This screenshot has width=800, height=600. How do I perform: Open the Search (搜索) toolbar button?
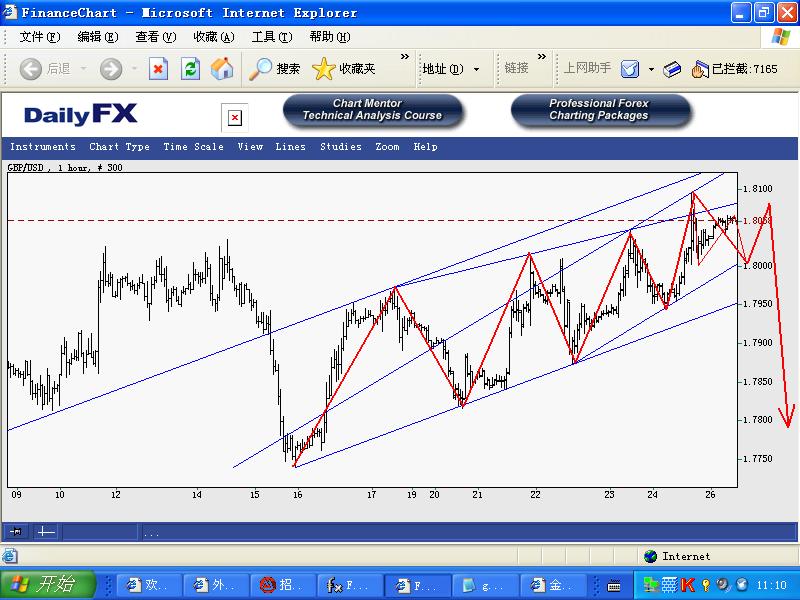tap(275, 69)
